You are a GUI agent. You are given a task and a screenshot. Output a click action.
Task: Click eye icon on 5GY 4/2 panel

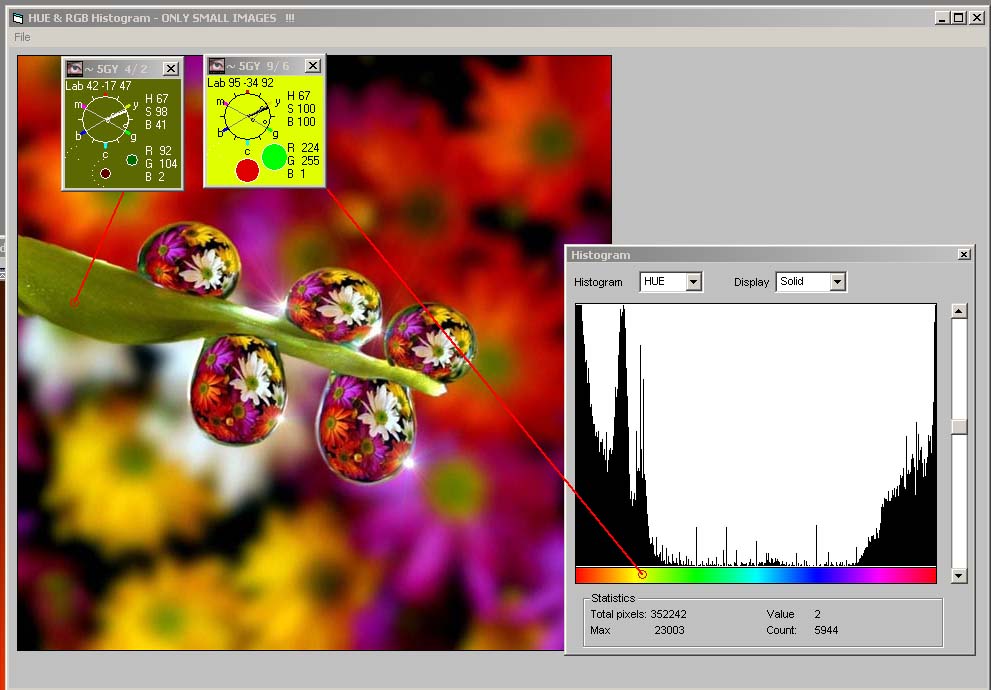[x=75, y=68]
